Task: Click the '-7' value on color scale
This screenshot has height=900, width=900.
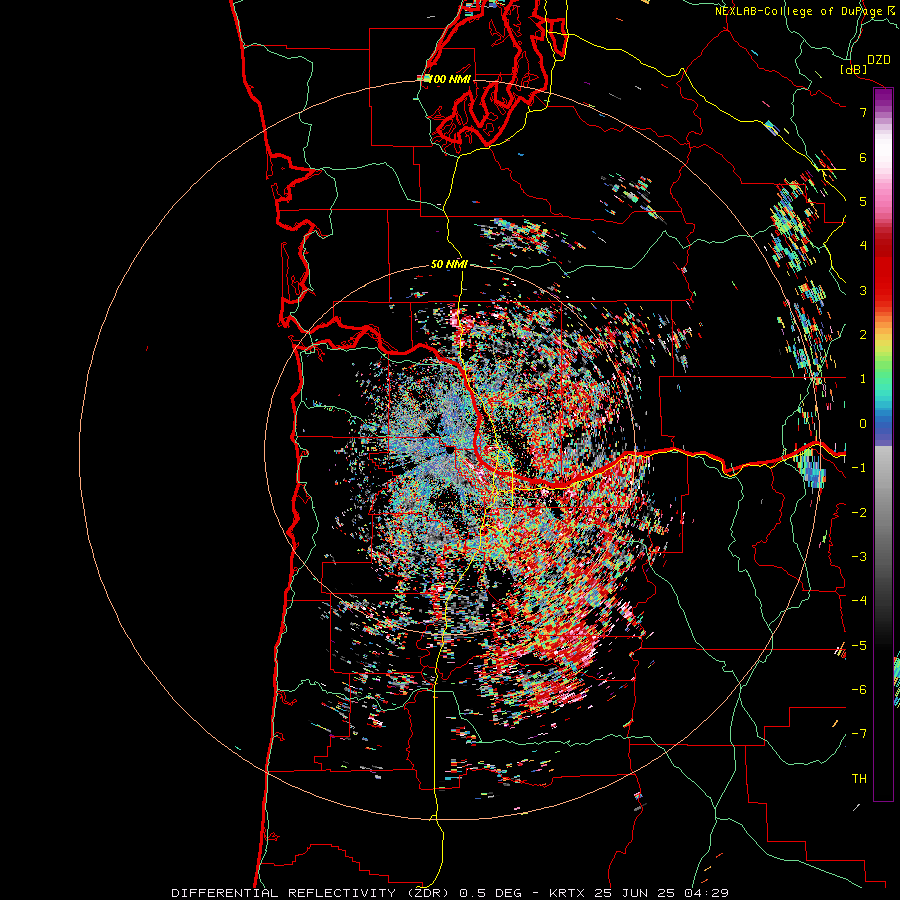Action: [x=859, y=734]
